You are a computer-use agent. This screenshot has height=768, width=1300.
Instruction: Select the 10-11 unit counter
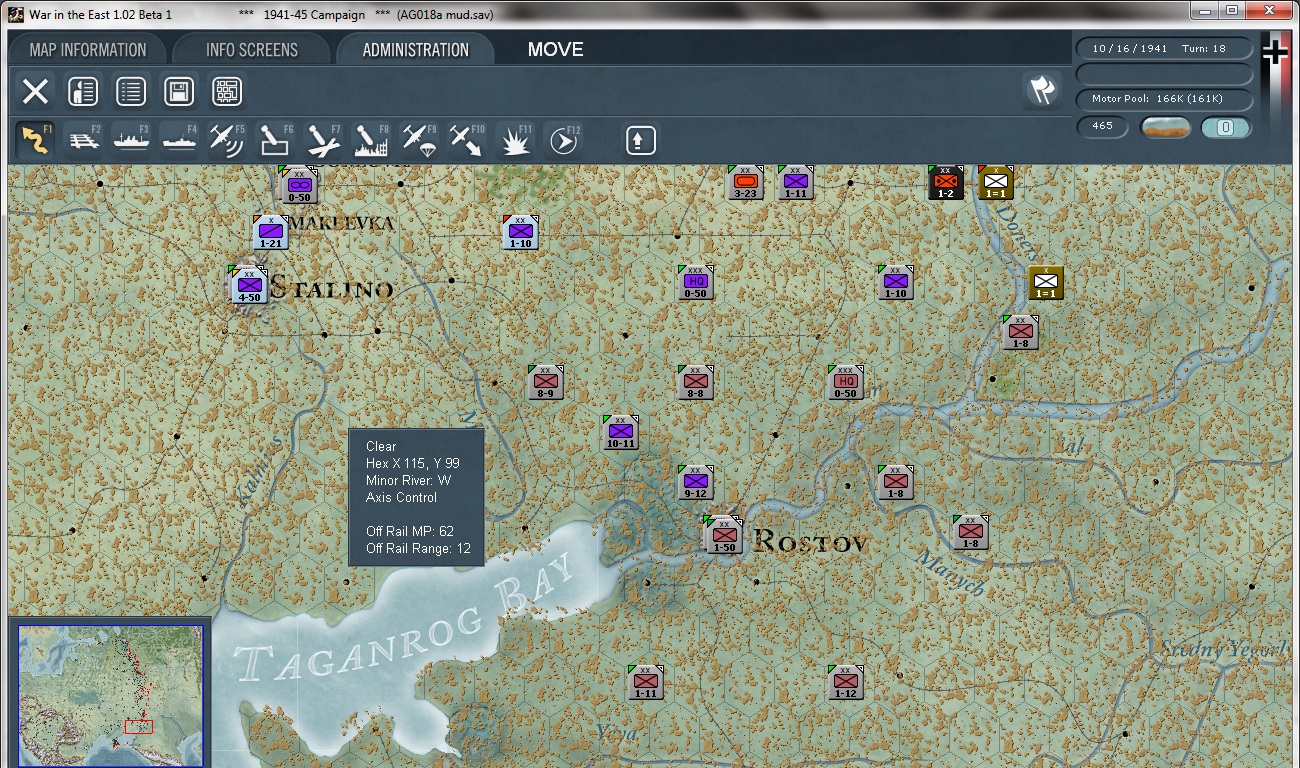click(620, 432)
